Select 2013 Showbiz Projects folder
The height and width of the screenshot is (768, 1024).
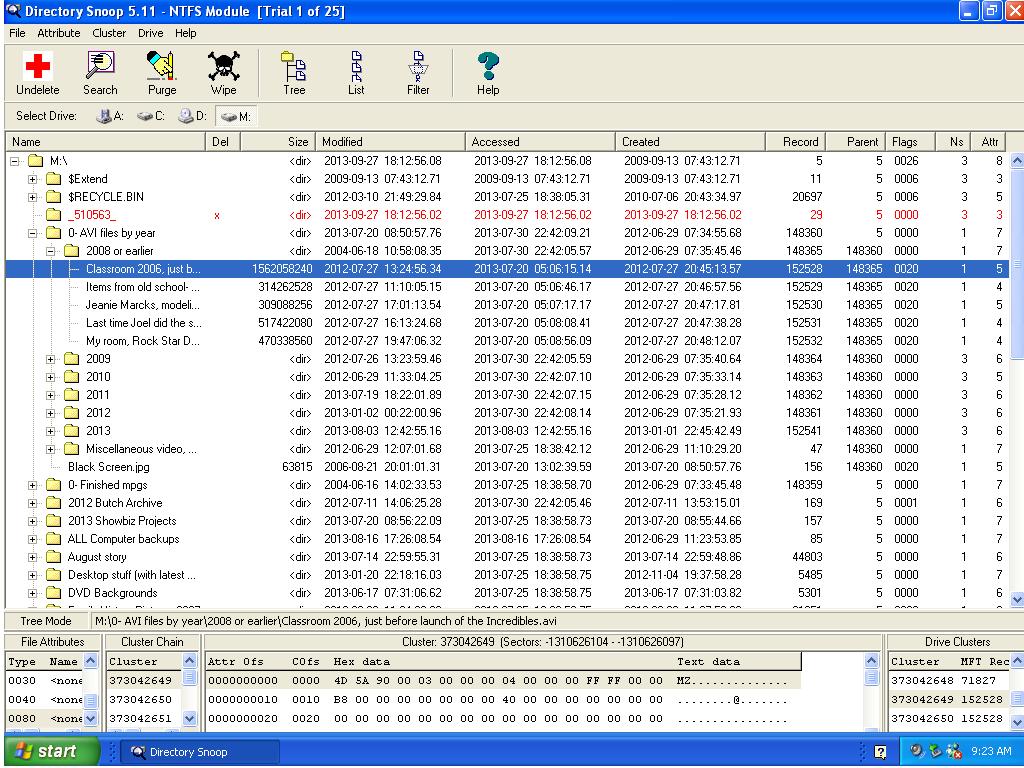(507, 521)
